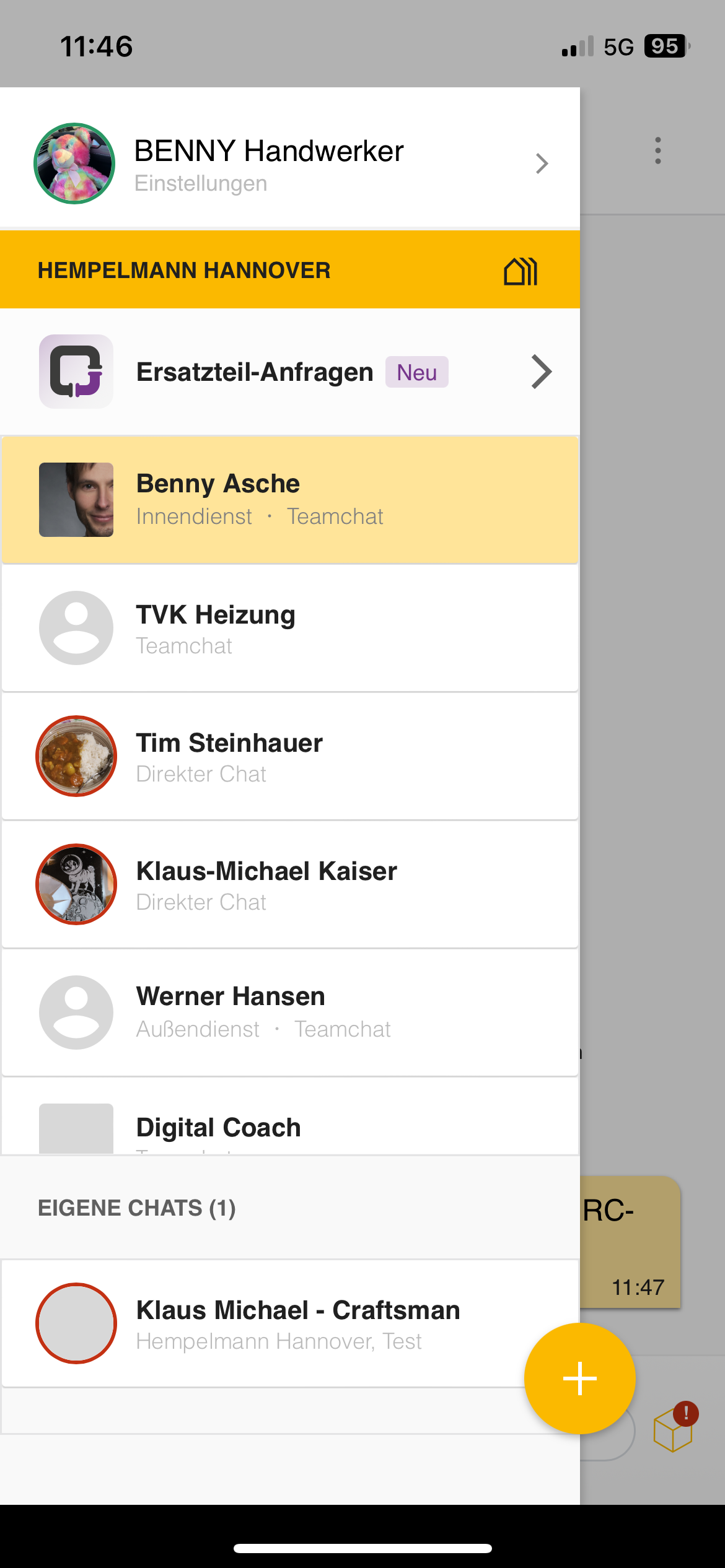Tap the BENNY Handwerker teddy bear avatar

[74, 163]
